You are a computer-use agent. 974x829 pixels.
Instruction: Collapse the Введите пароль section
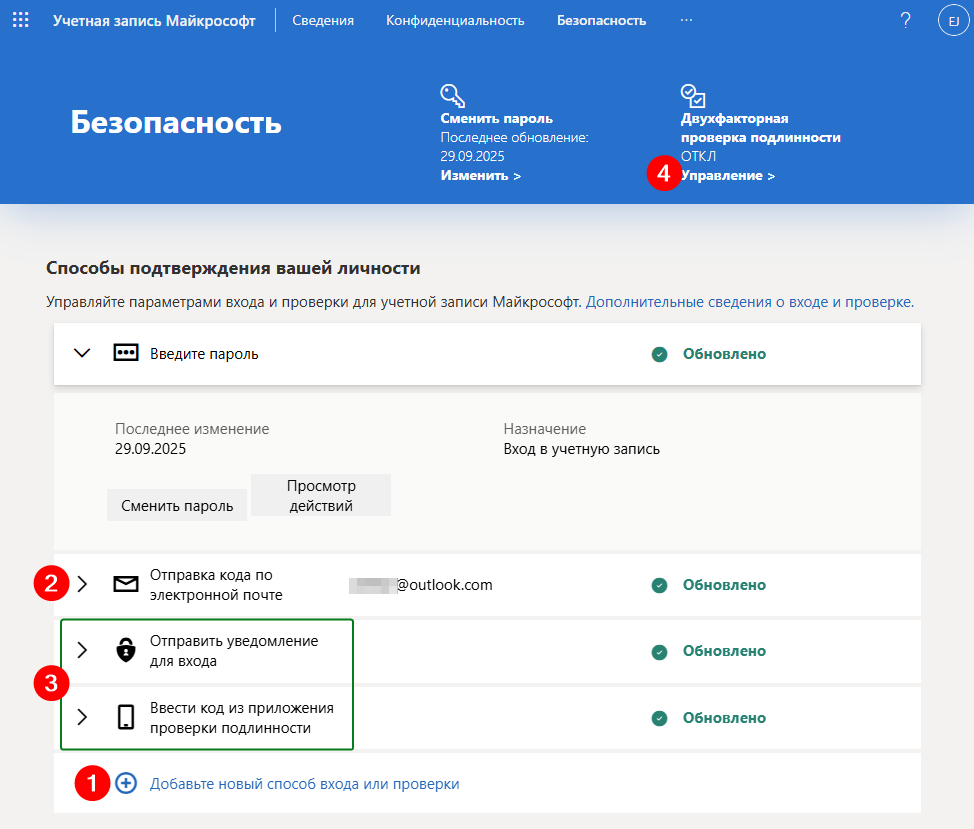pyautogui.click(x=82, y=353)
